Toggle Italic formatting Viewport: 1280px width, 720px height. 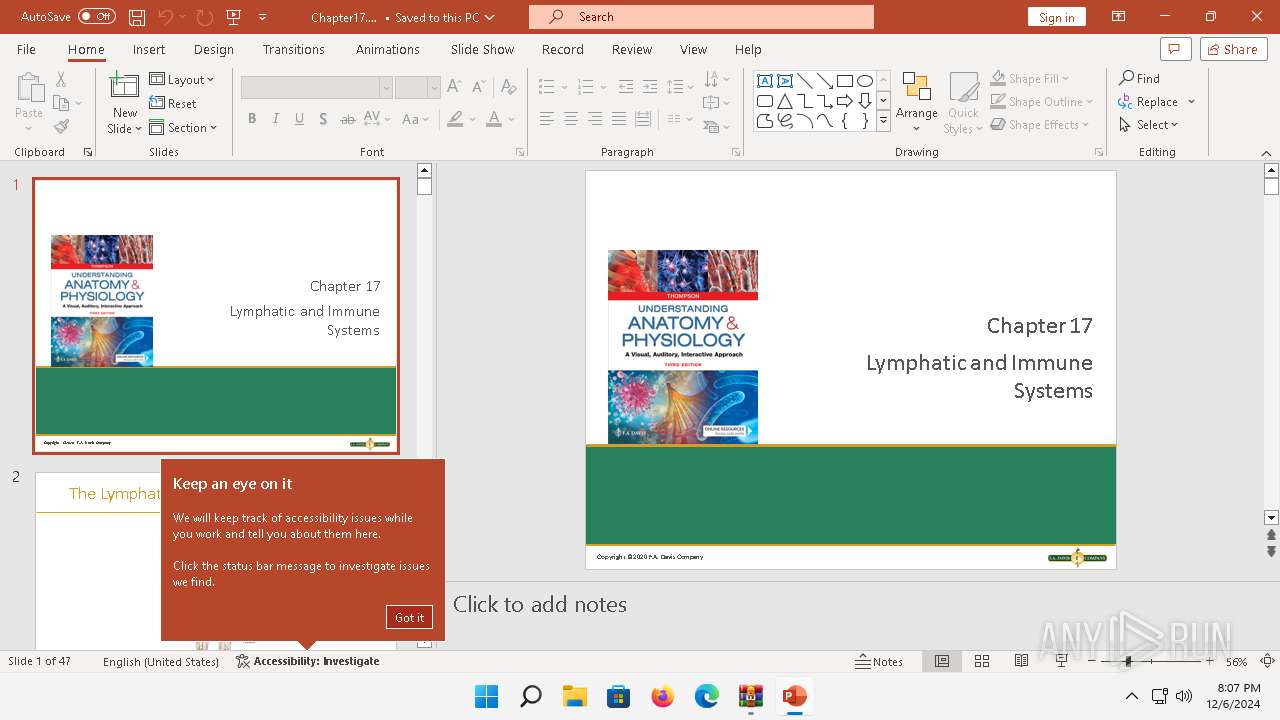coord(276,119)
